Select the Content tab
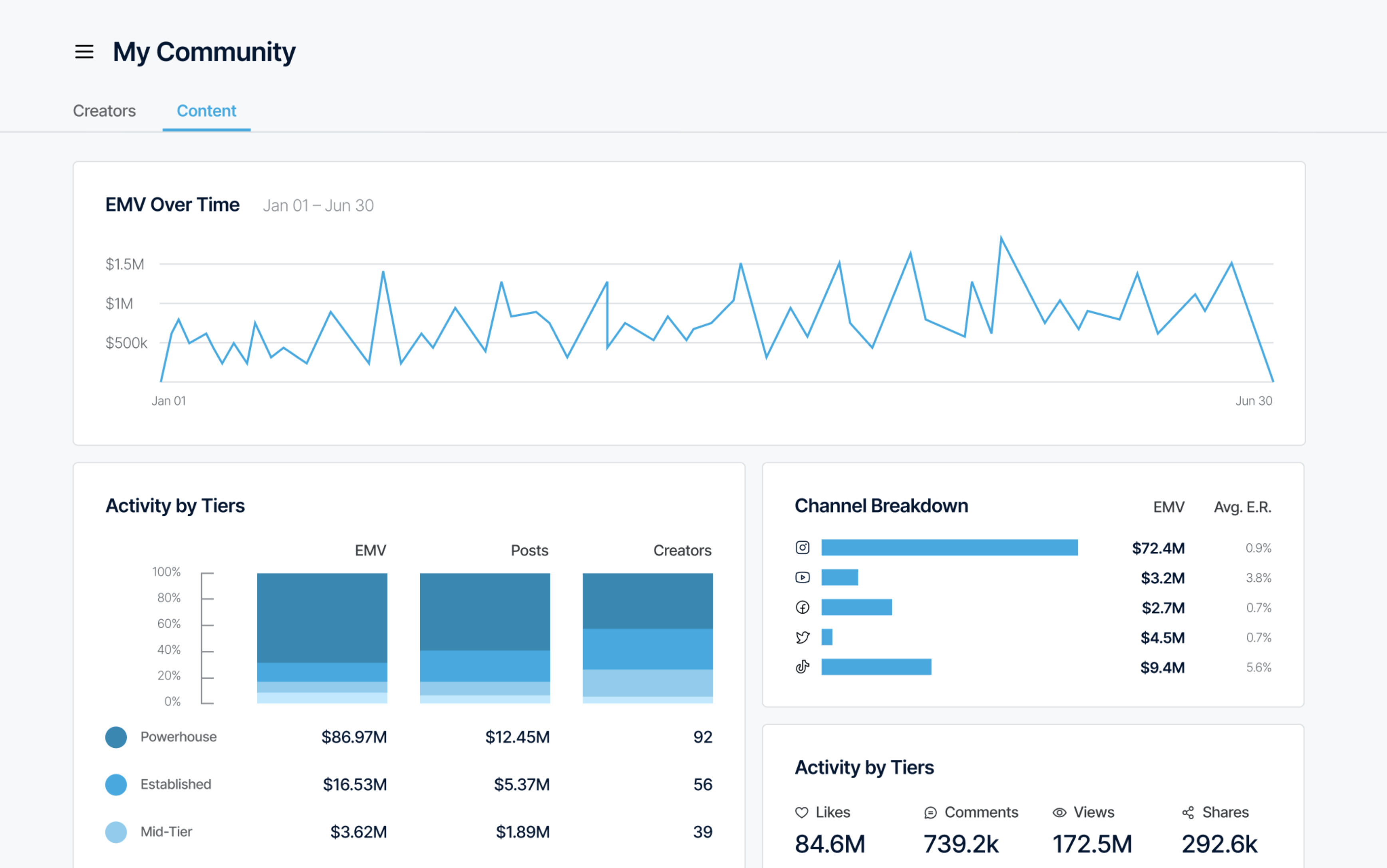 [x=206, y=111]
